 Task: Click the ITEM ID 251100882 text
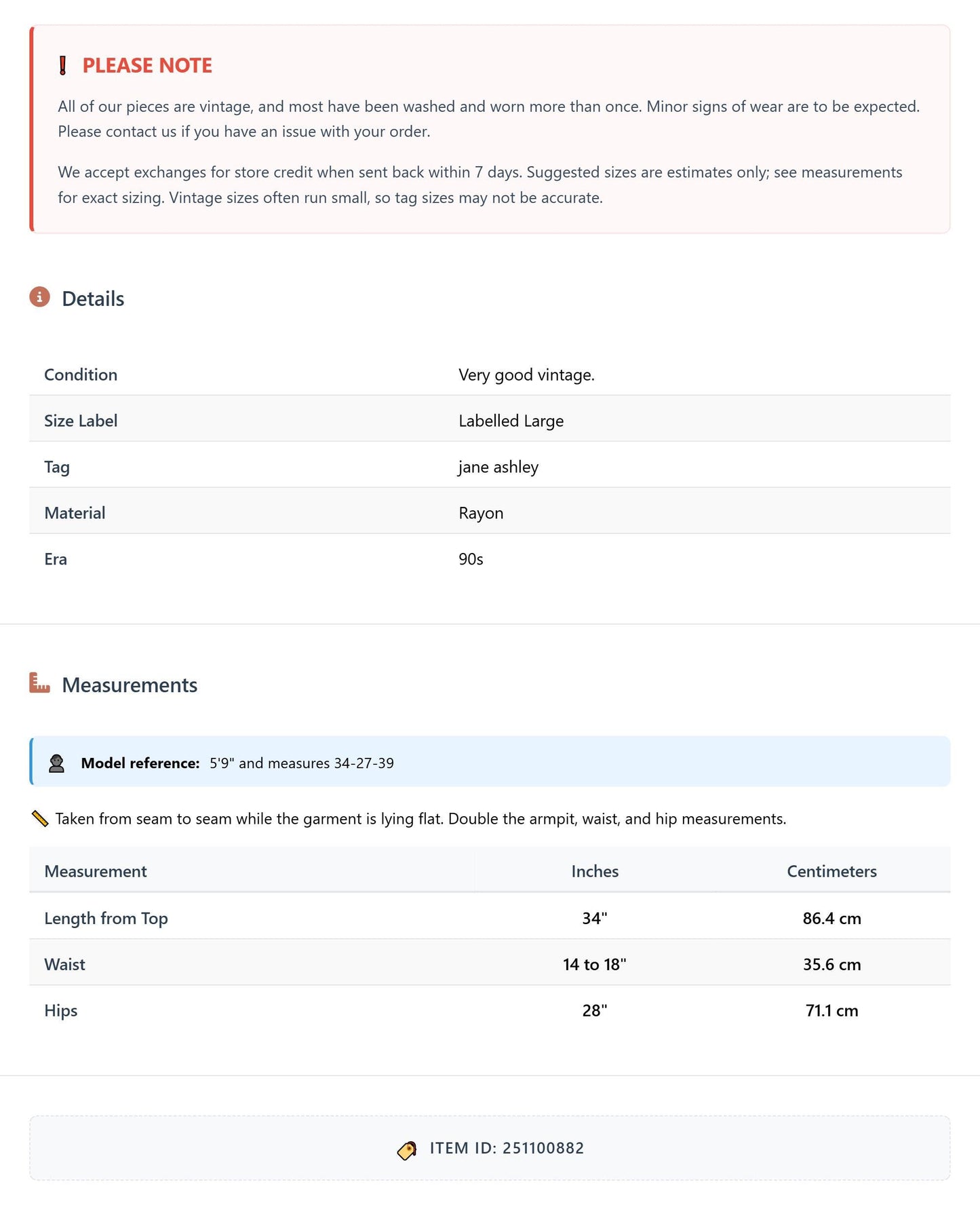(507, 1148)
